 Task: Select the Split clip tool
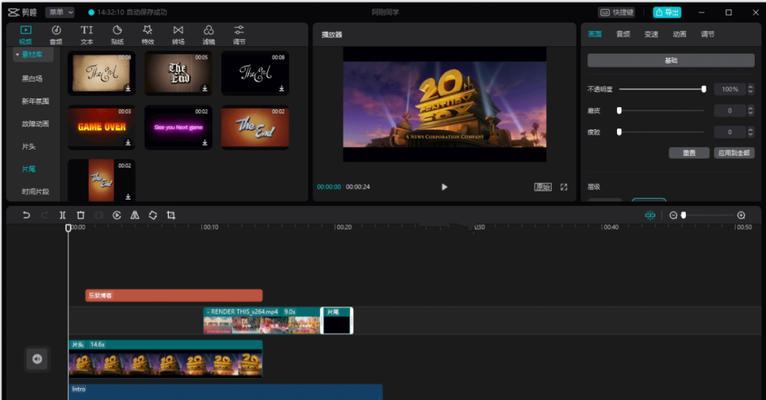63,215
